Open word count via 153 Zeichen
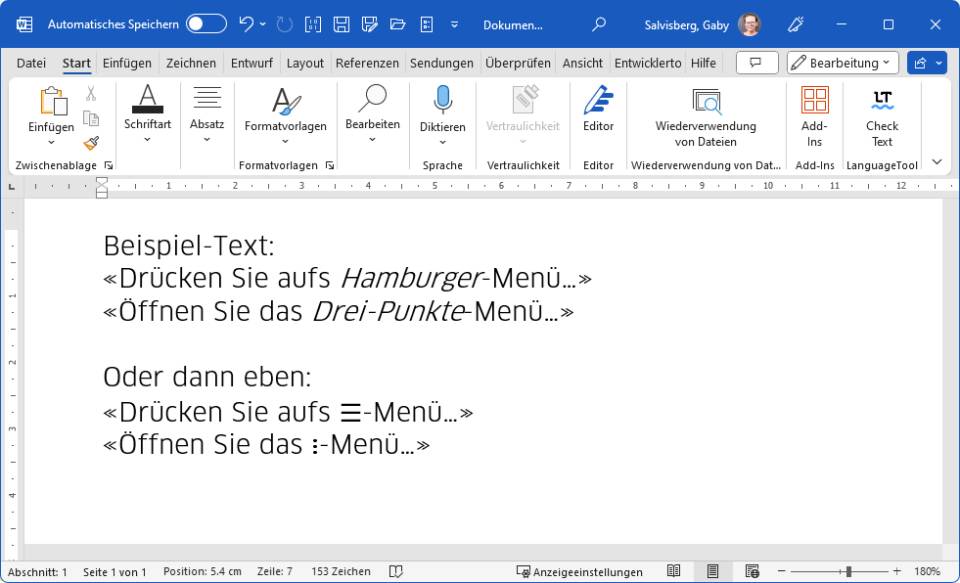Screen dimensions: 960x583 click(x=340, y=571)
